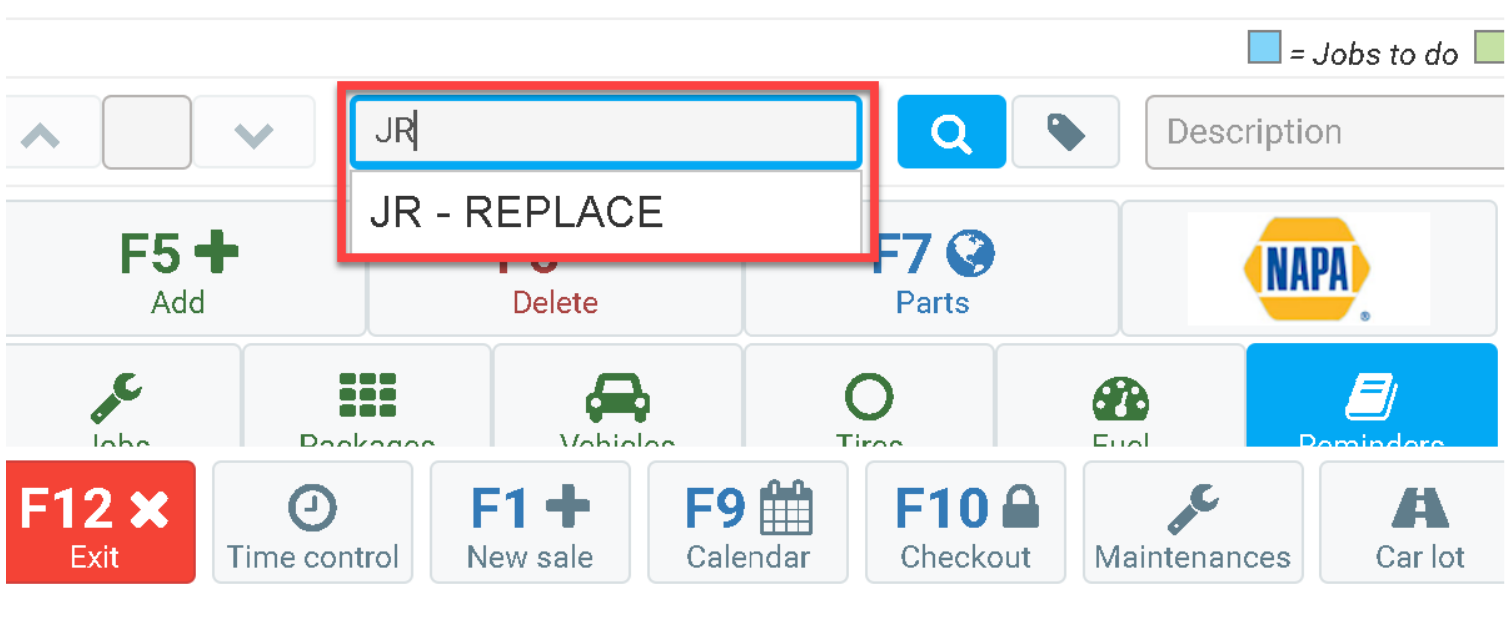This screenshot has height=622, width=1505.
Task: Click the blue magnifier search button
Action: pyautogui.click(x=951, y=132)
